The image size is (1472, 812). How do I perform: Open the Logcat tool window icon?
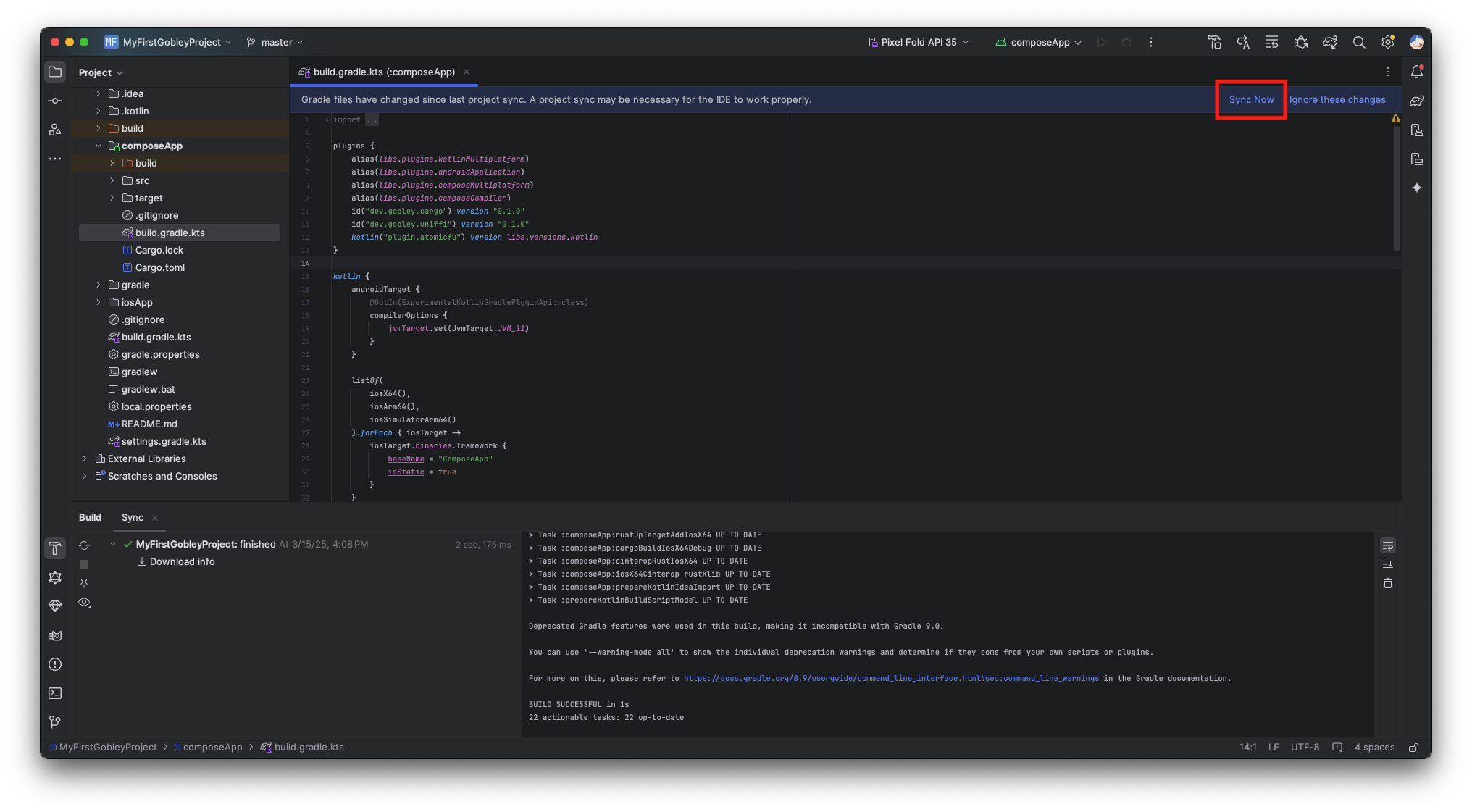(x=55, y=635)
